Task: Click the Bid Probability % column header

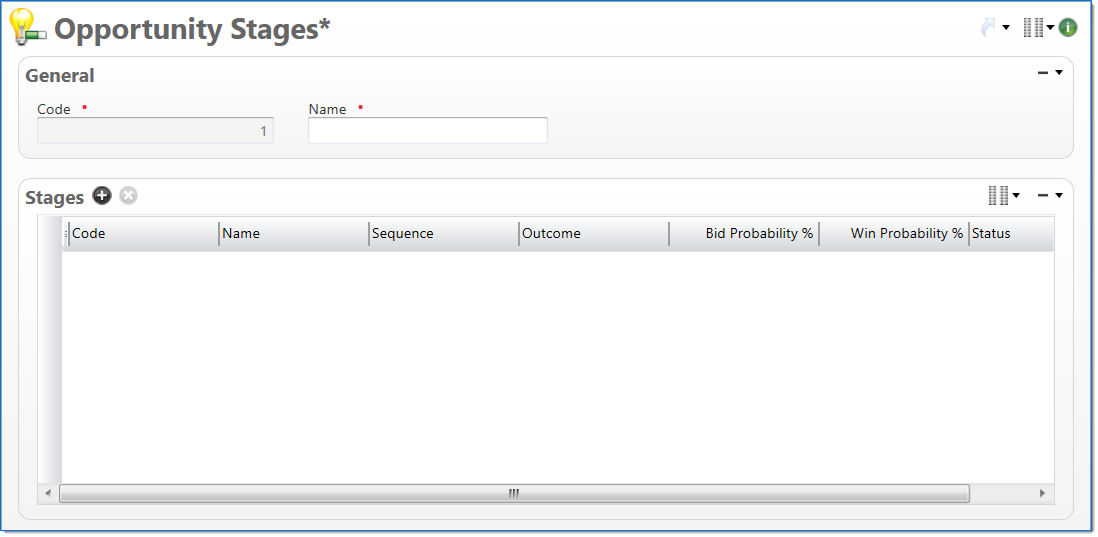Action: point(744,234)
